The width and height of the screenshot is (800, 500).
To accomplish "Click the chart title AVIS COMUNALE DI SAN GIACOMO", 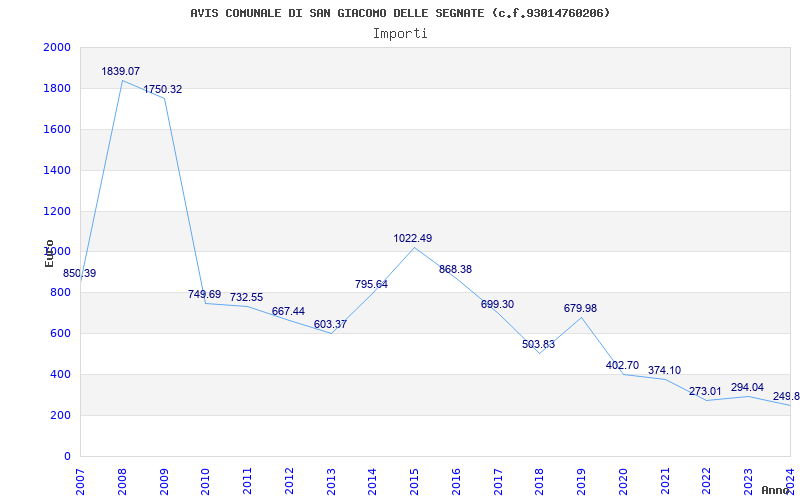I will [x=400, y=13].
